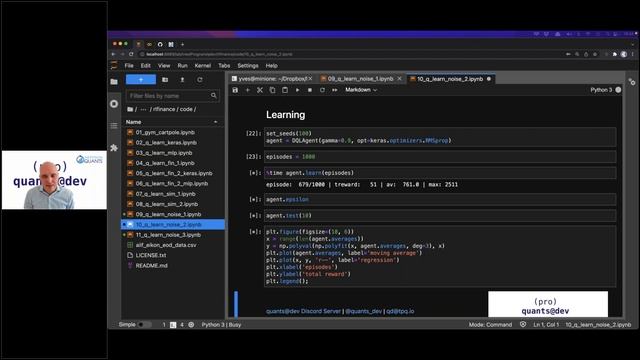Open 06_q_learn_fin_2_mlp.ipynb in file list
Viewport: 640px width, 360px height.
click(172, 184)
